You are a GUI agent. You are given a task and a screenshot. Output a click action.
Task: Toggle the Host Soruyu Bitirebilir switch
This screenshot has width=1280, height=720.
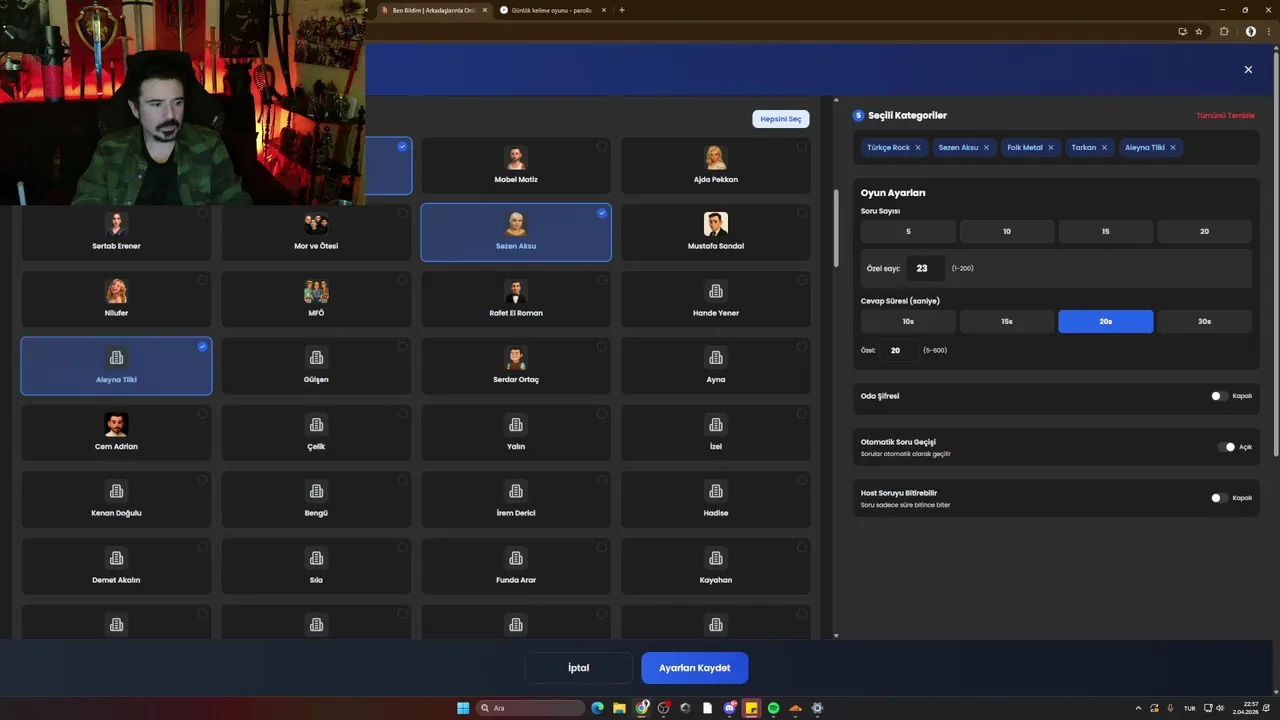[x=1219, y=498]
